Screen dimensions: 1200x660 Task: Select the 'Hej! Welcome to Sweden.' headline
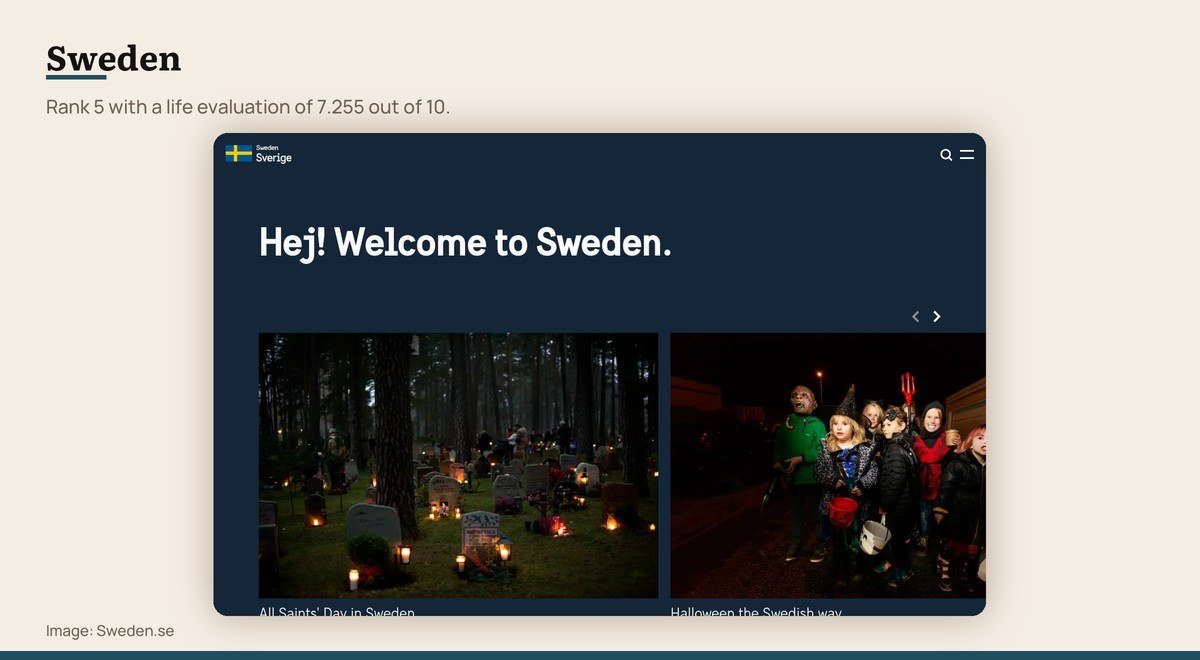pos(465,243)
